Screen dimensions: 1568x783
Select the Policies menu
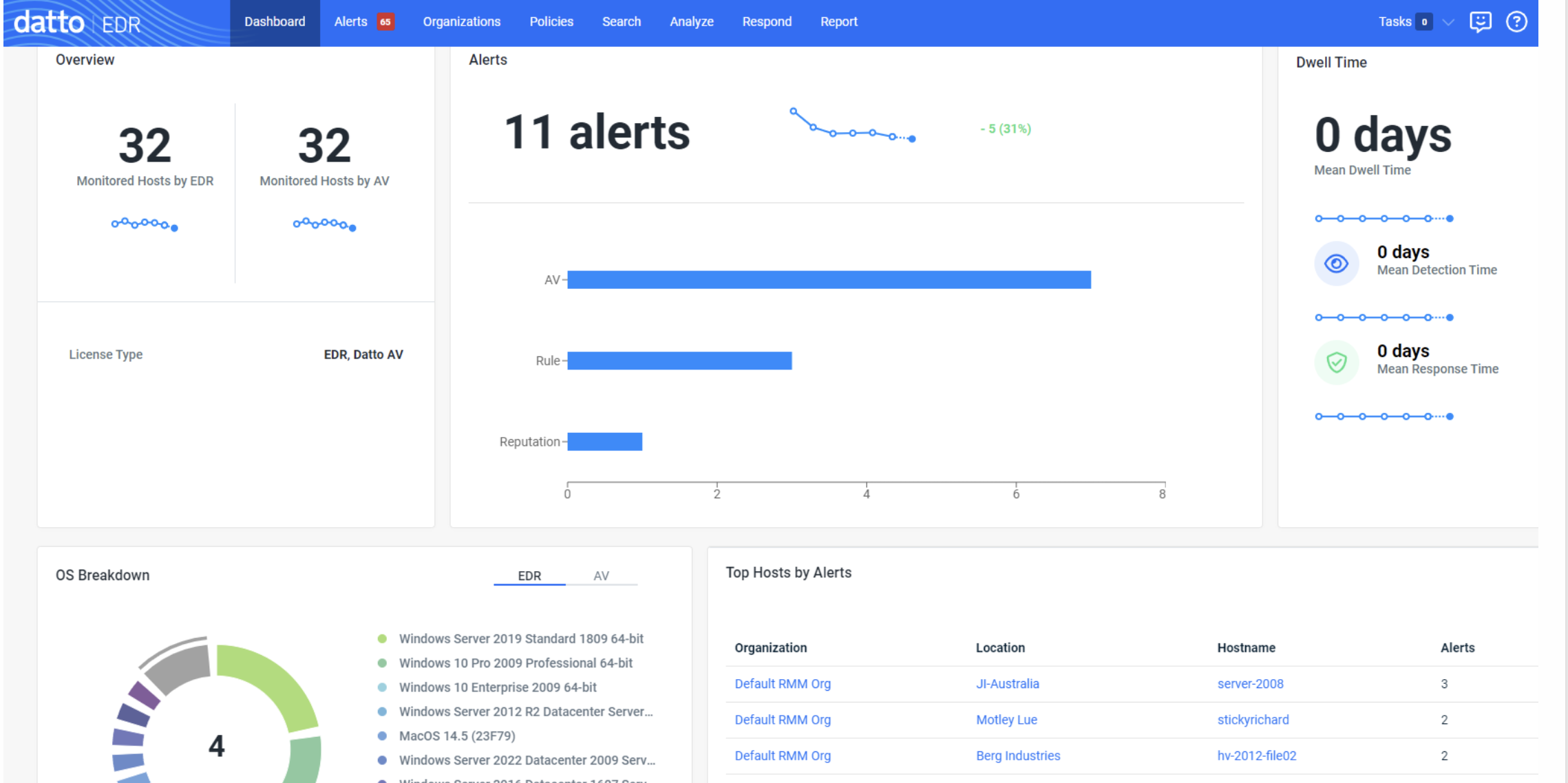pyautogui.click(x=551, y=22)
